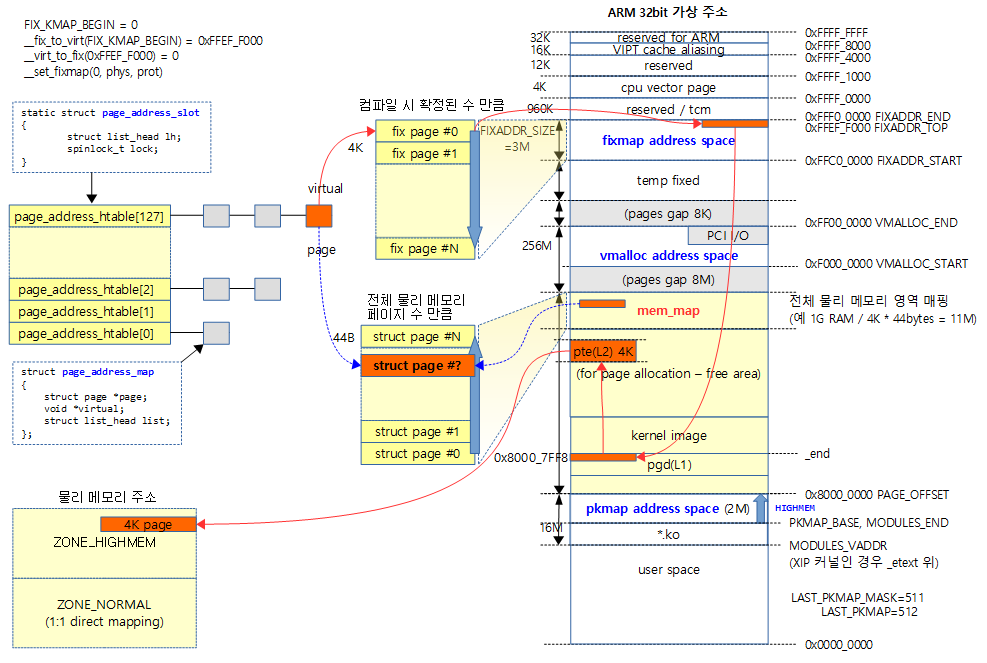Select the vmalloc address space label
Screen dimensions: 987x663
coord(668,256)
